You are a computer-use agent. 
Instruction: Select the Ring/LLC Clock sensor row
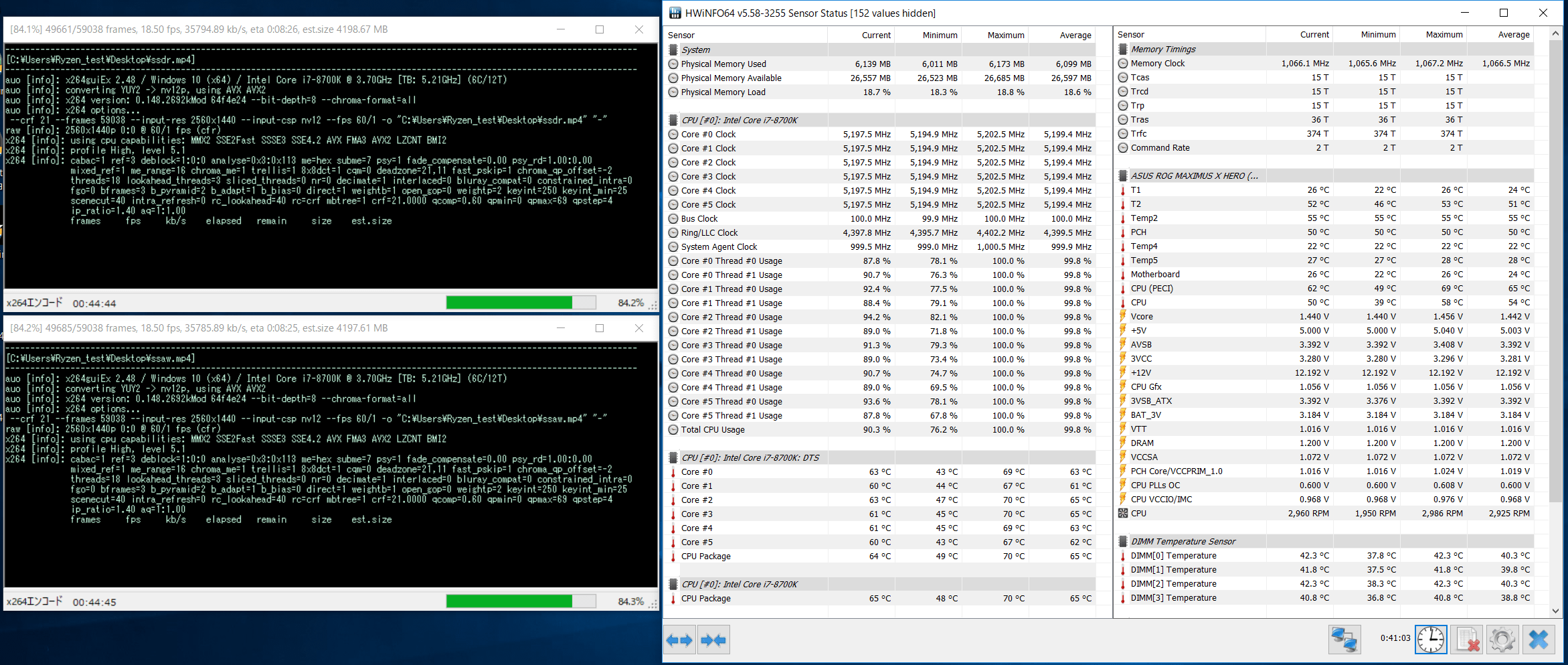coord(709,233)
